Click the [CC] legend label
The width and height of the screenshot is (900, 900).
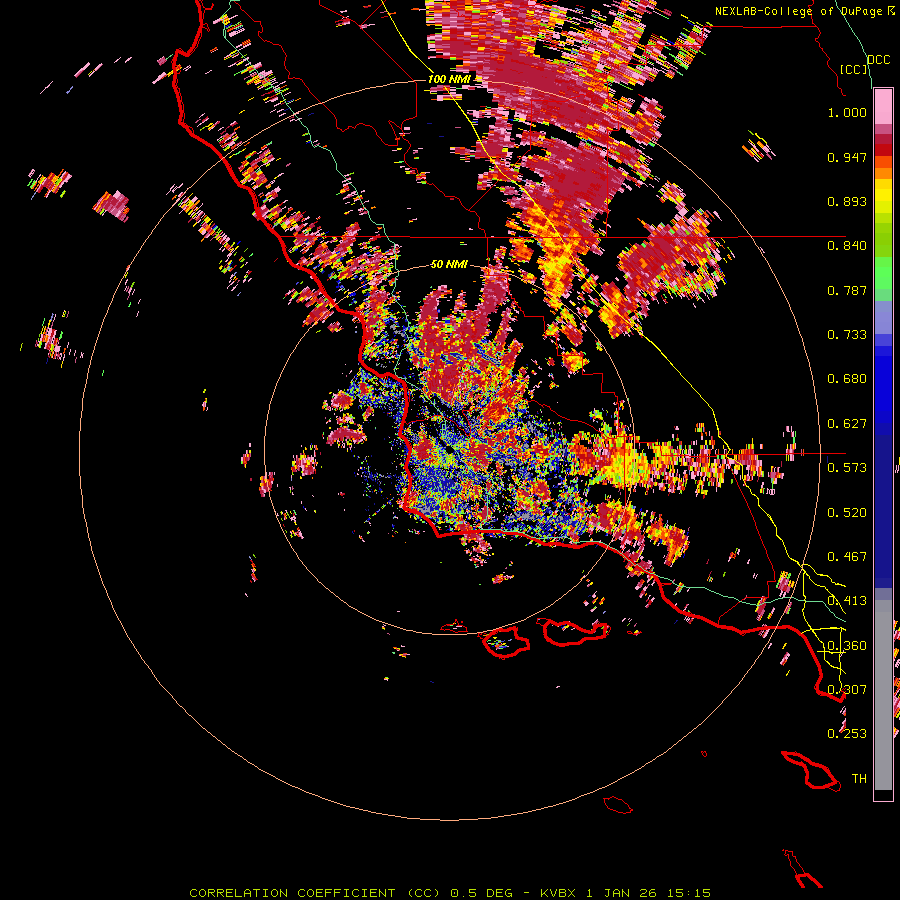click(854, 69)
